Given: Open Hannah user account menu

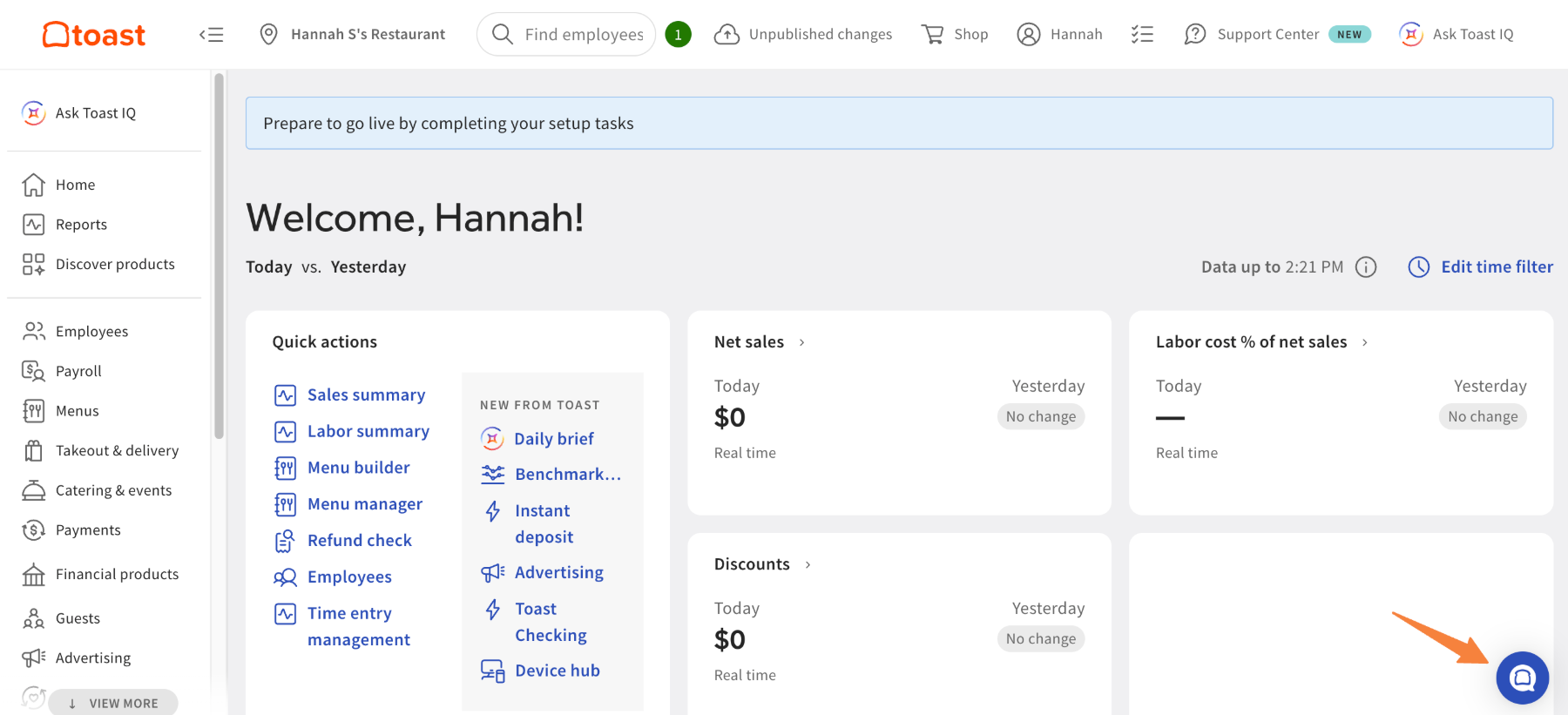Looking at the screenshot, I should point(1060,35).
